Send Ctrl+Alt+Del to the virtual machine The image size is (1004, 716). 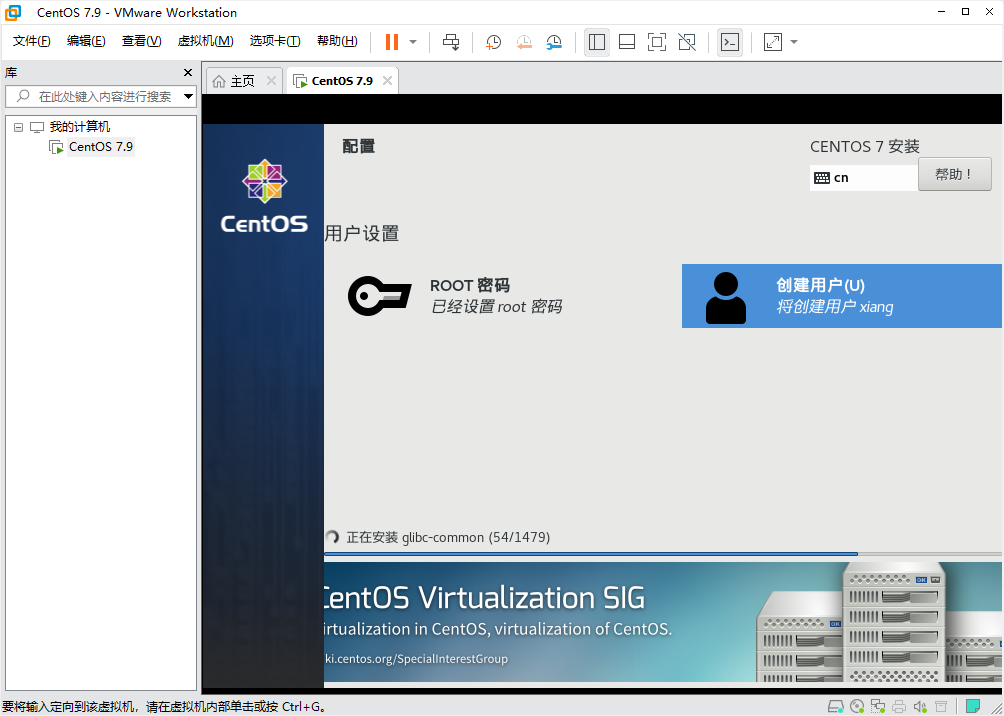click(x=451, y=42)
